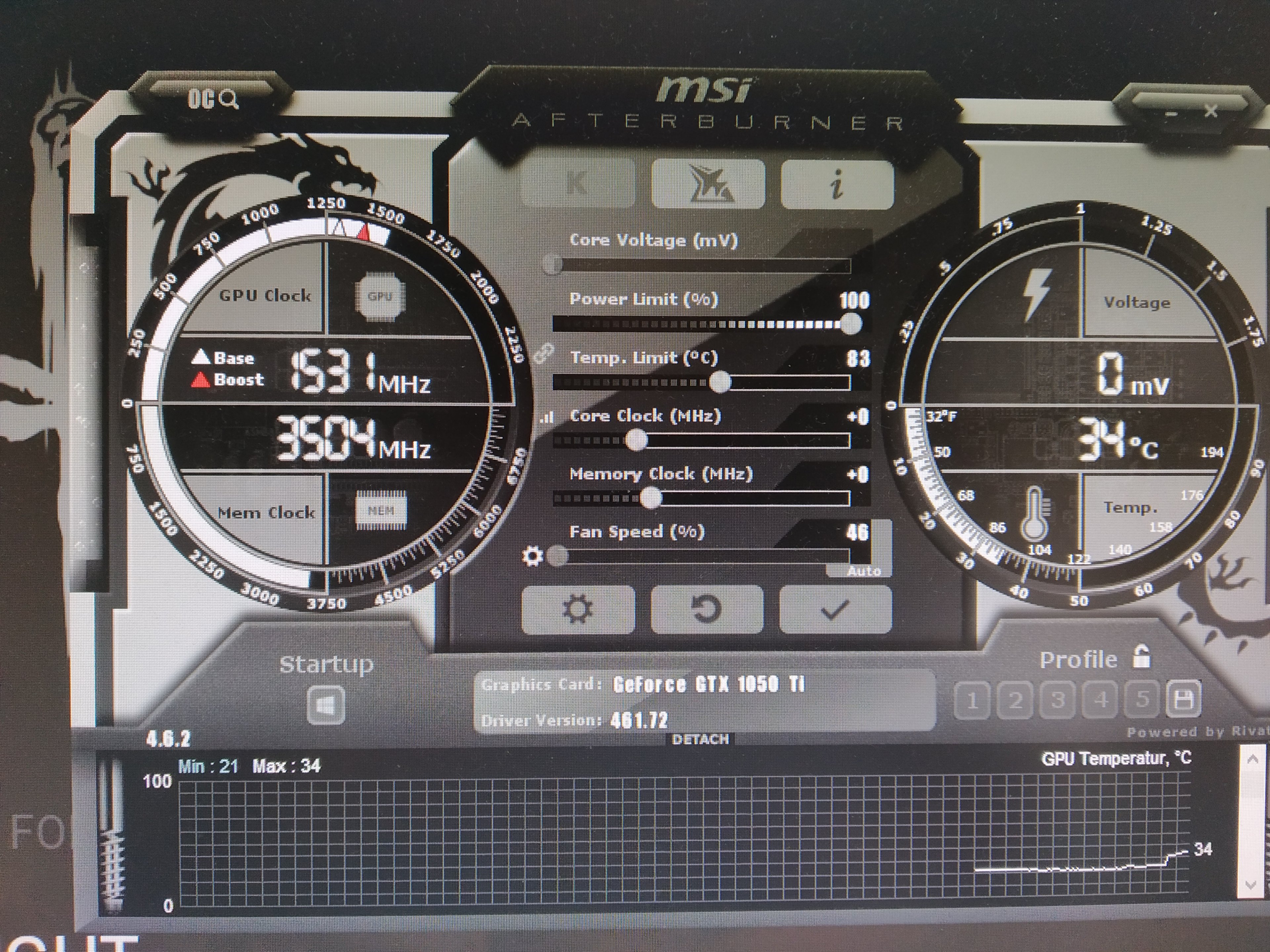Apply settings with the checkmark button
The image size is (1270, 952).
[x=835, y=609]
